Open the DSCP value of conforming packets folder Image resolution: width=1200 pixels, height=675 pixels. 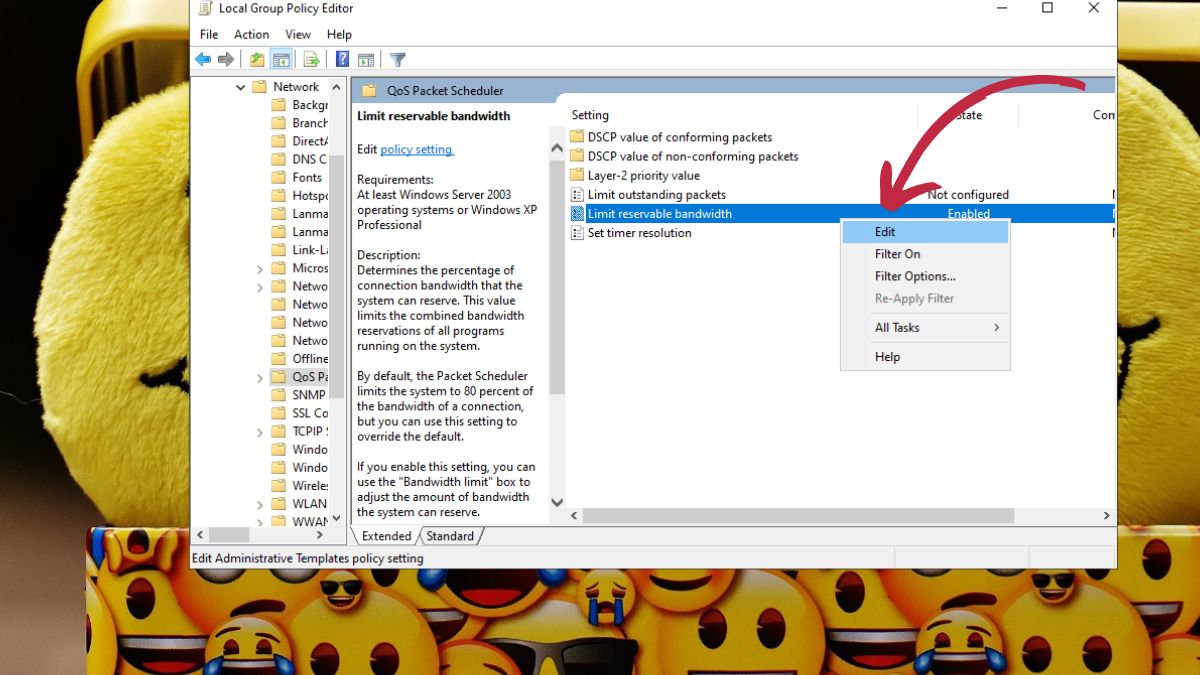point(679,137)
